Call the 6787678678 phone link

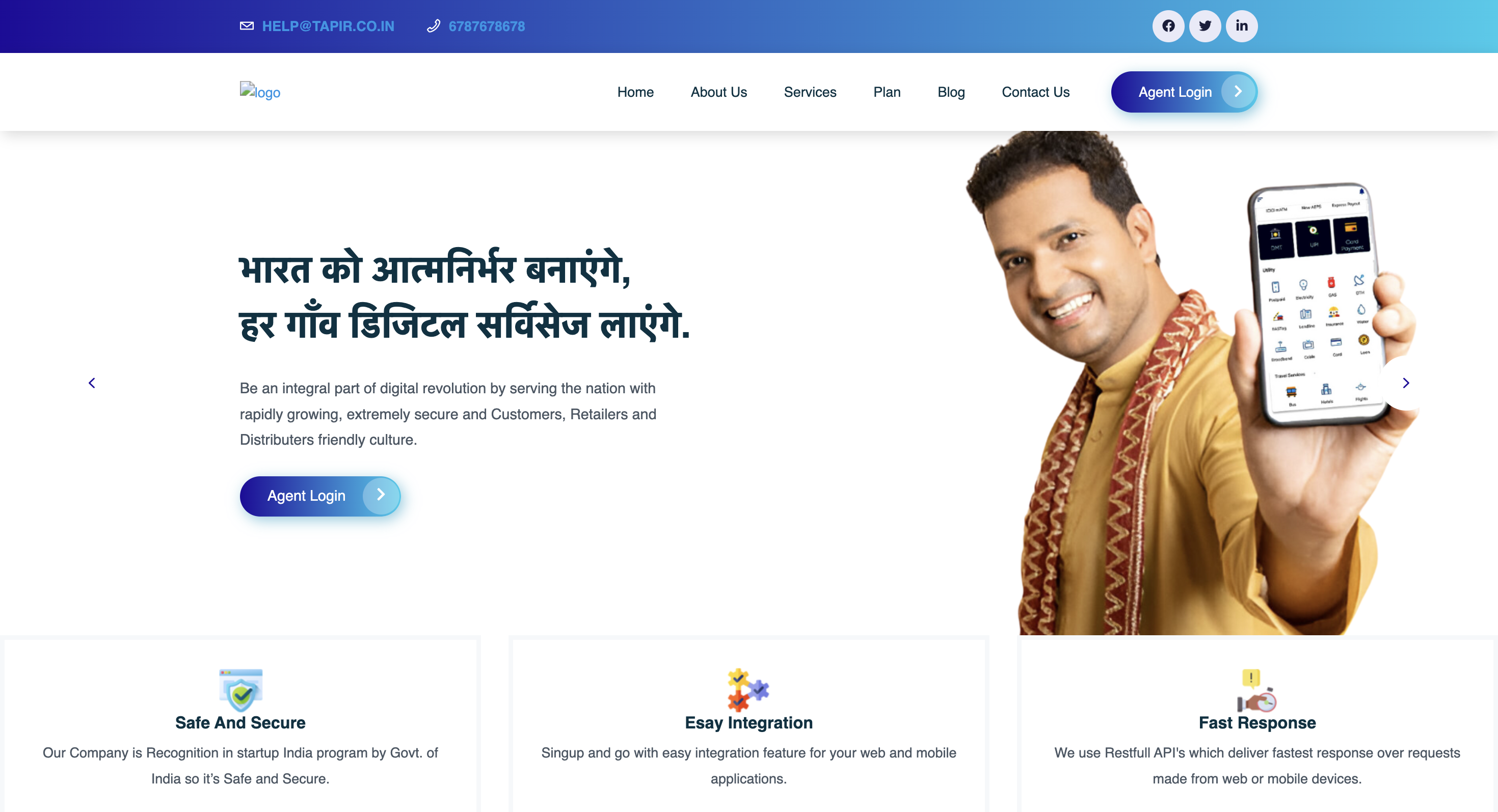pos(487,26)
